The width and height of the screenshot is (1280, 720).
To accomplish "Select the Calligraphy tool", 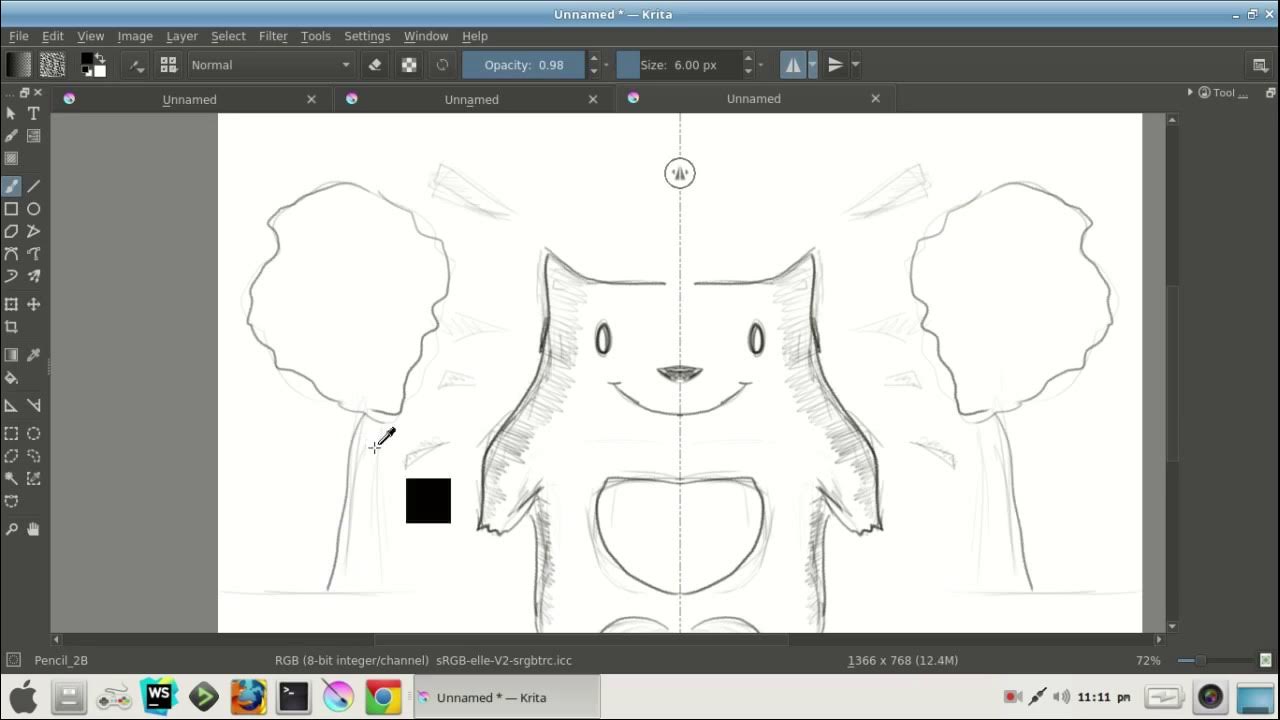I will (x=11, y=136).
